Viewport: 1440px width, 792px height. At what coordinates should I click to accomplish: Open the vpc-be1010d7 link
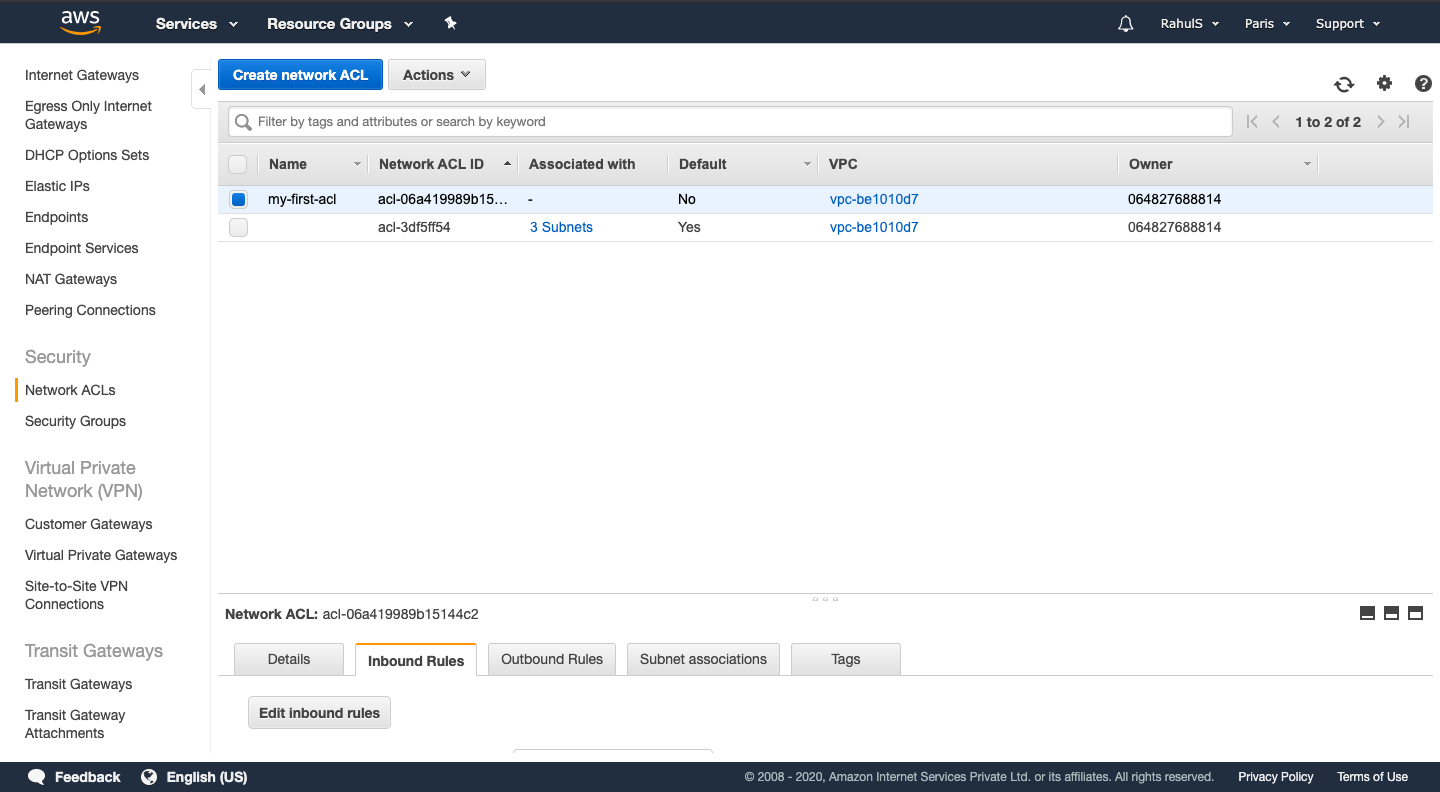pos(873,199)
